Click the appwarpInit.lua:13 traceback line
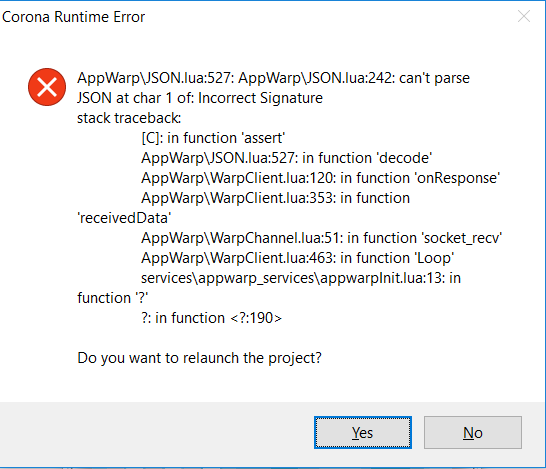546x469 pixels. [x=301, y=278]
